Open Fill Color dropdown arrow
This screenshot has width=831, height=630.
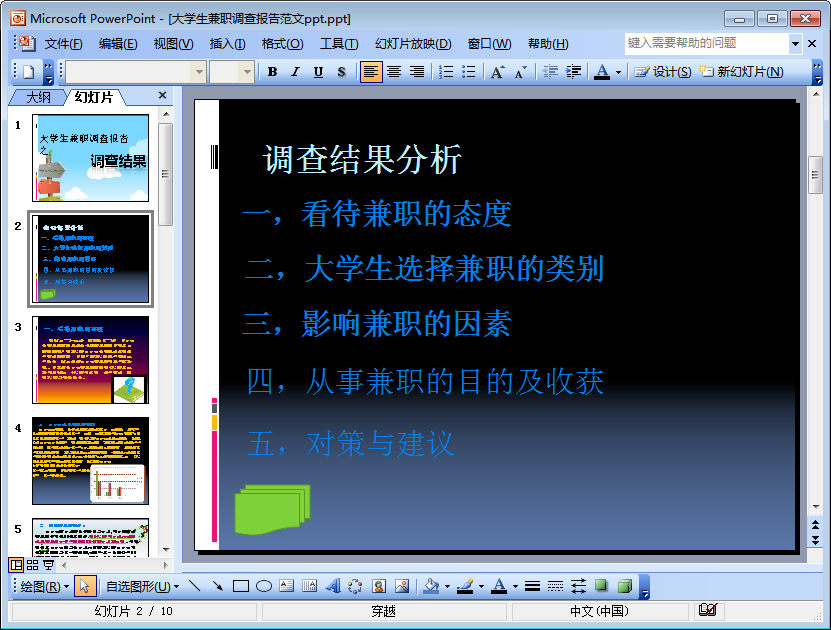point(447,587)
